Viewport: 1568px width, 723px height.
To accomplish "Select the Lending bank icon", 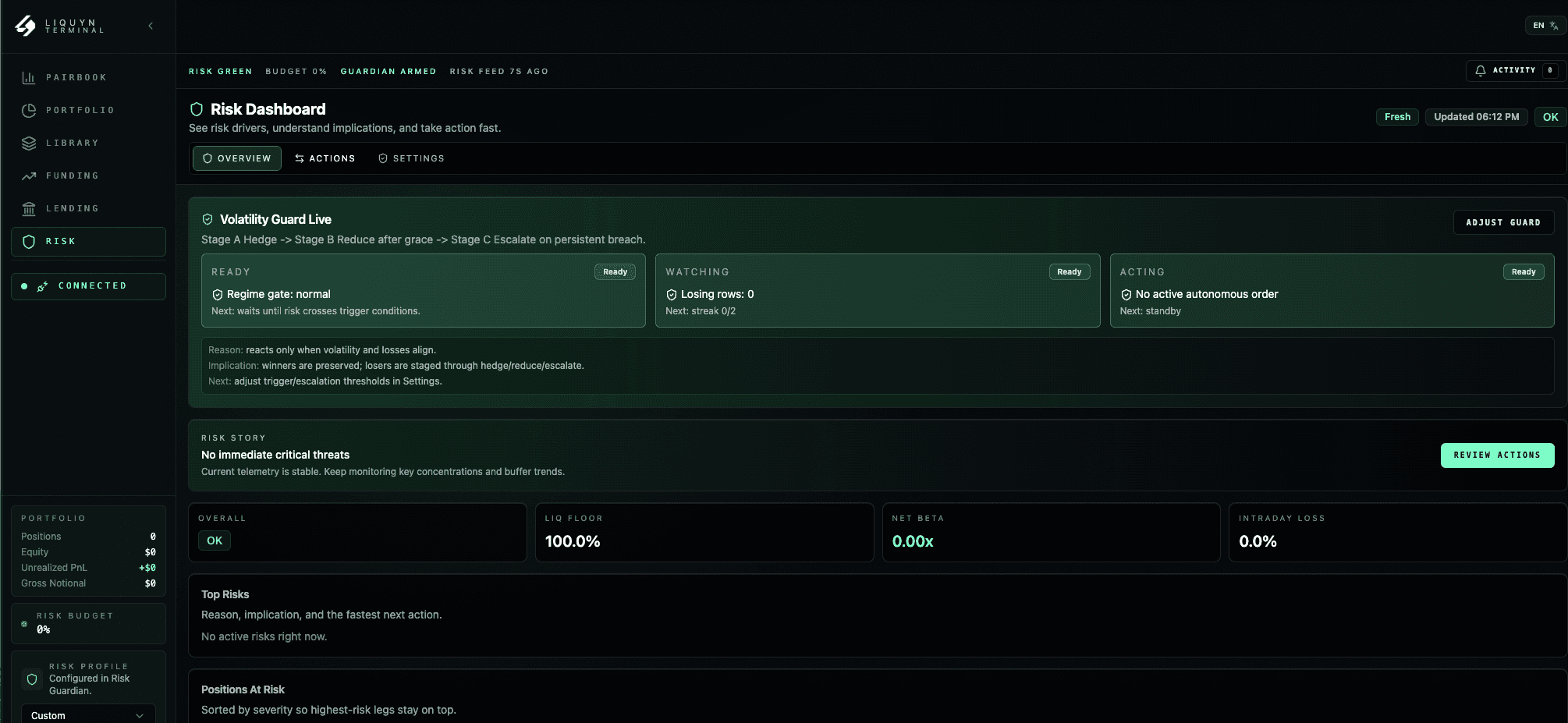I will point(28,208).
